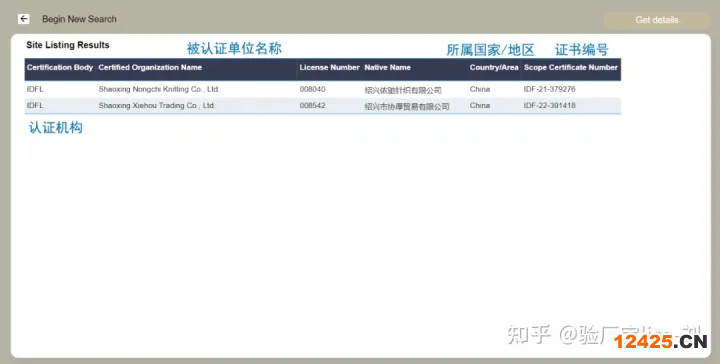Image resolution: width=720 pixels, height=364 pixels.
Task: Select Shaoxing Xiehou Trading Co., Ltd. row
Action: 322,106
